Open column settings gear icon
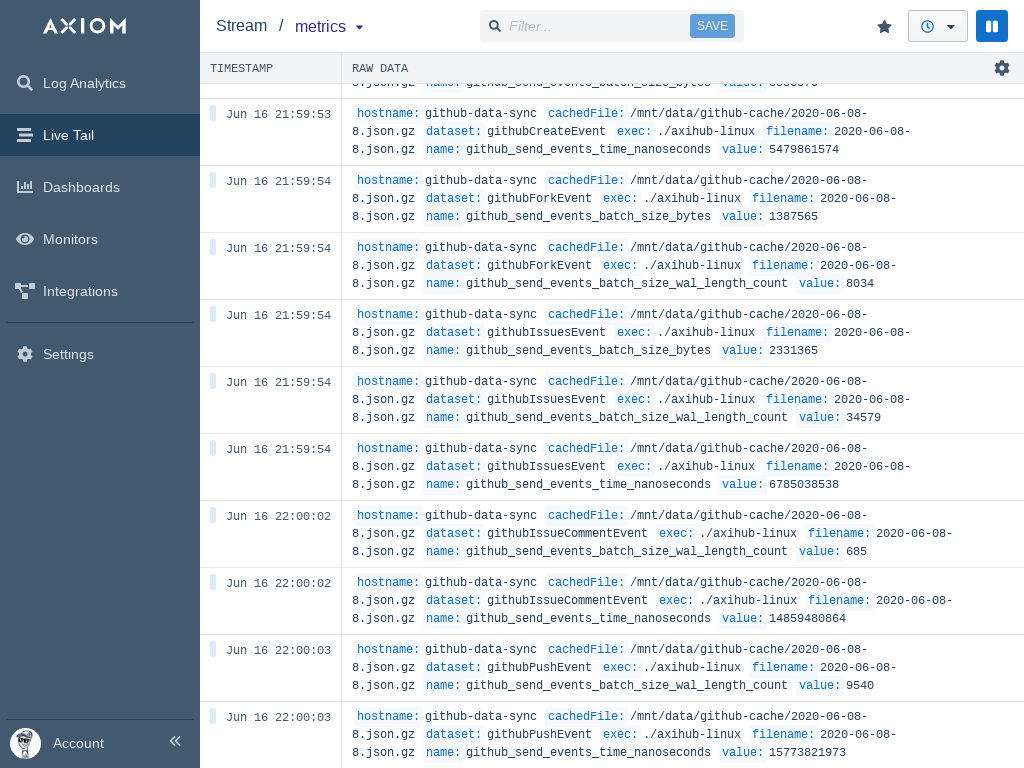This screenshot has width=1024, height=768. pyautogui.click(x=1001, y=68)
